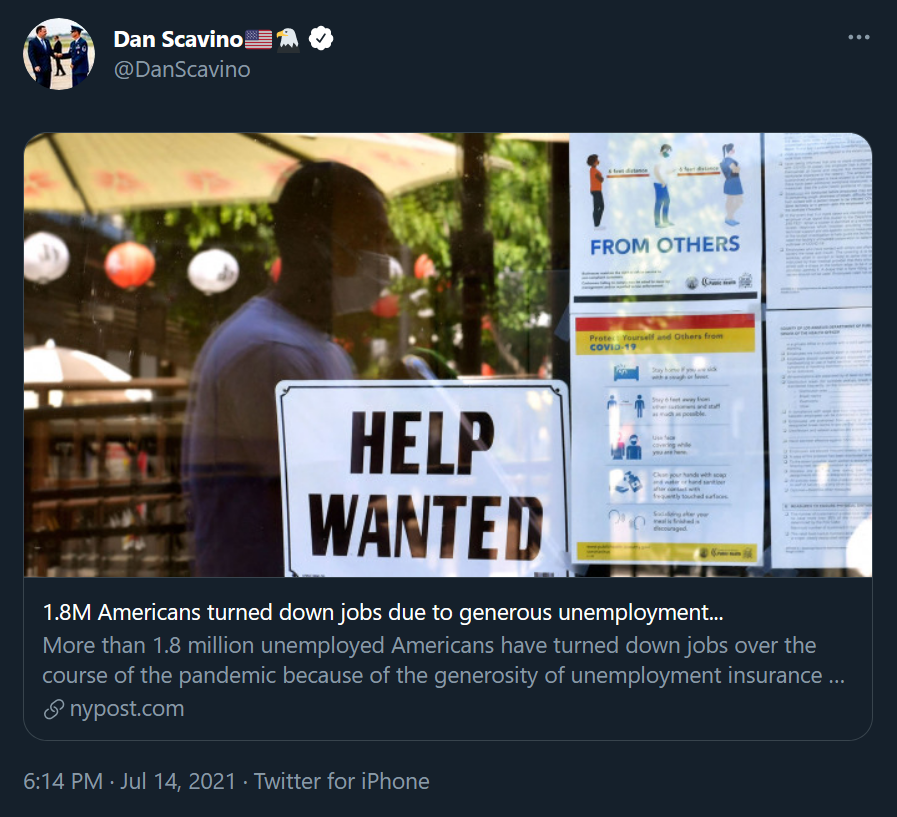Click the red paper lantern in photo

[130, 264]
